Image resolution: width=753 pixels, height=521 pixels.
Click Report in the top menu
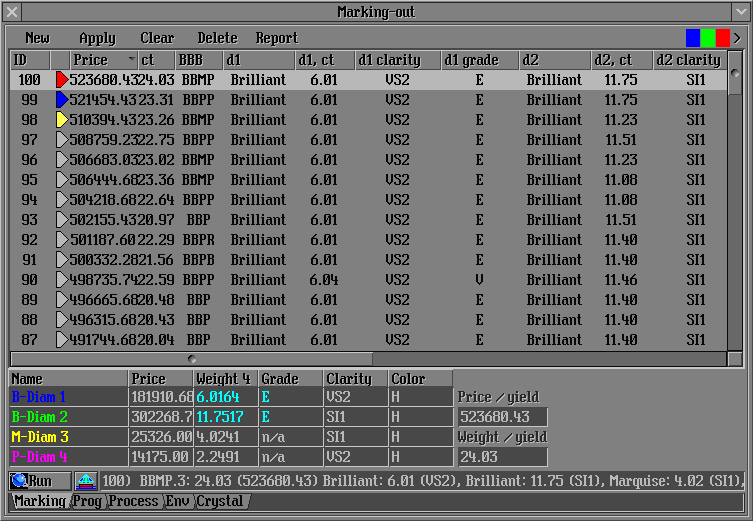click(276, 38)
